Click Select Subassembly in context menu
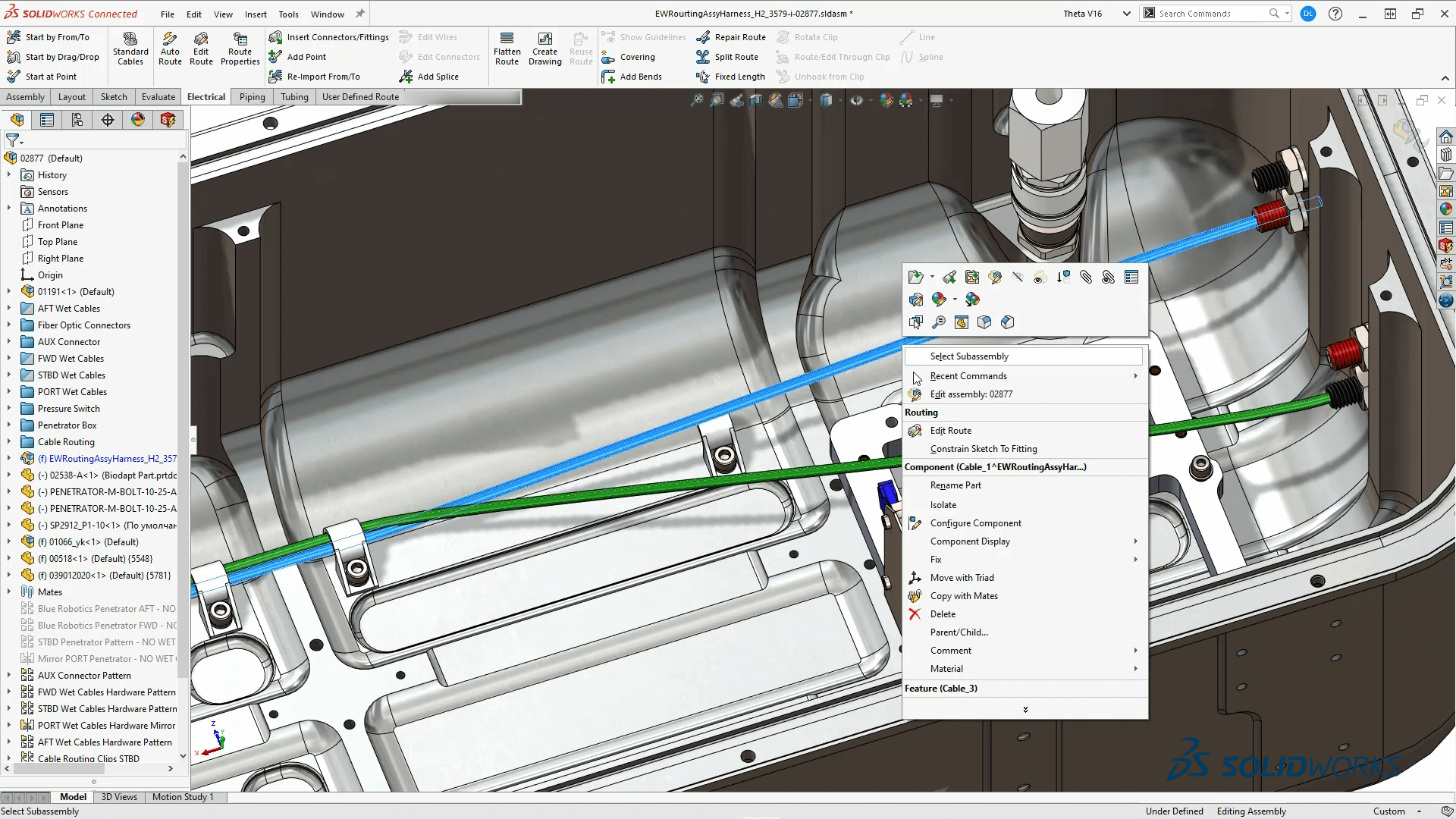Image resolution: width=1456 pixels, height=819 pixels. click(x=1025, y=356)
